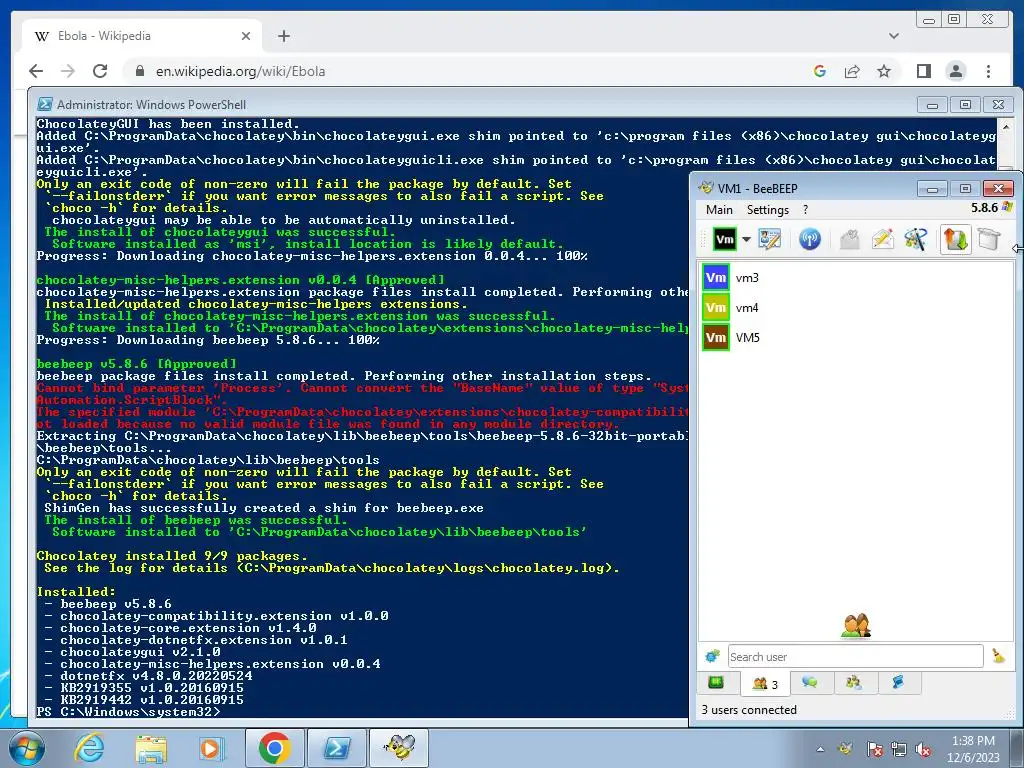Open the edit profile (vCard) toolbar icon
This screenshot has height=768, width=1024.
pos(770,240)
